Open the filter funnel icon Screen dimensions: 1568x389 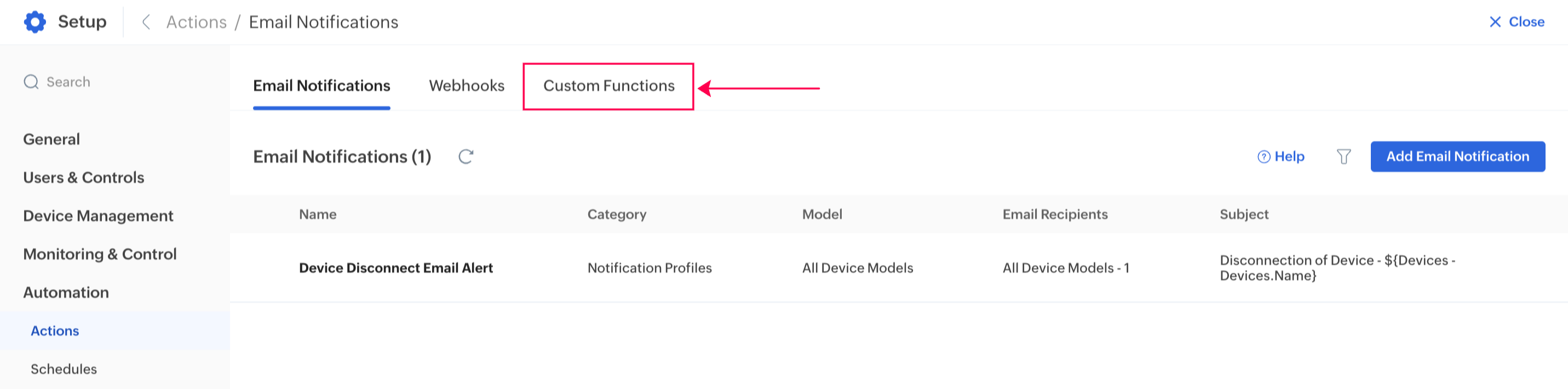pos(1343,157)
